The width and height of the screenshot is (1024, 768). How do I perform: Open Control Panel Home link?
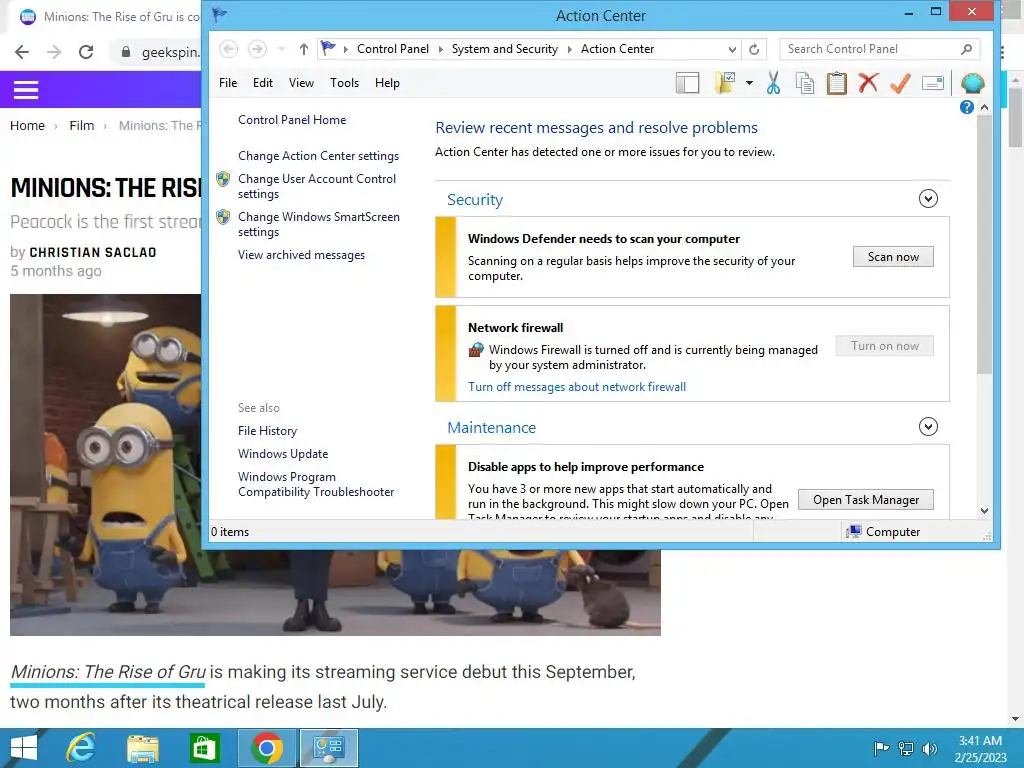coord(292,120)
